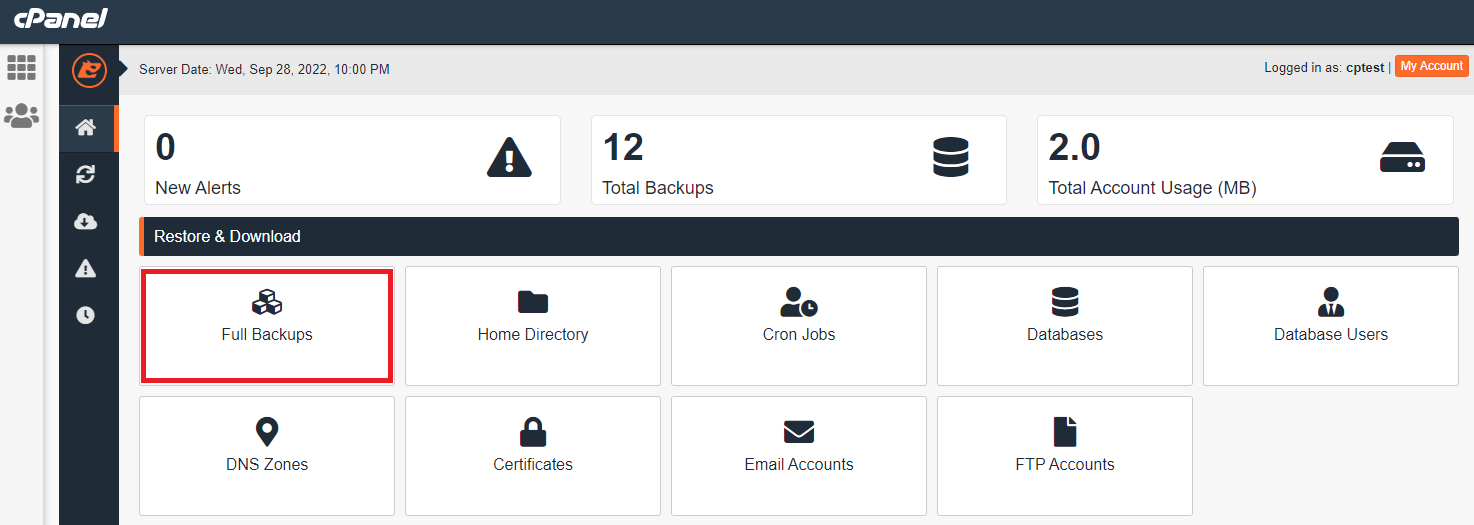
Task: View the New Alerts summary card
Action: pyautogui.click(x=352, y=160)
